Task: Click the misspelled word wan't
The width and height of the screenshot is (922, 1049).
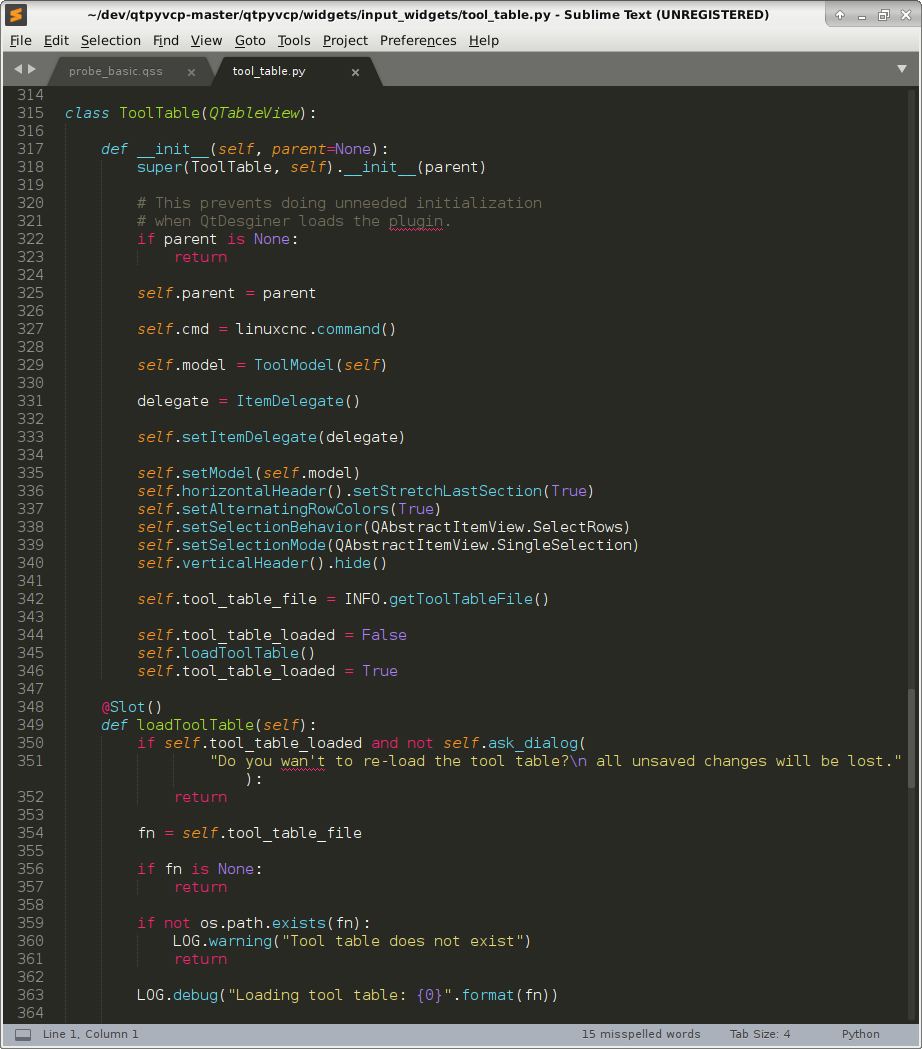Action: (x=303, y=761)
